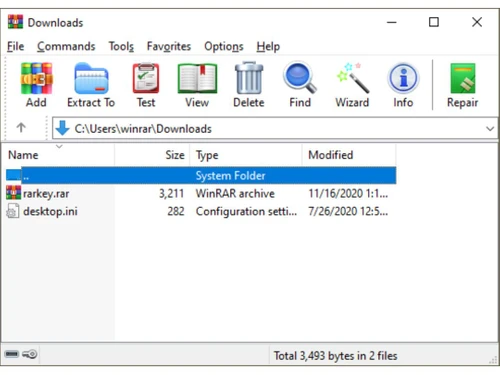Click the parent folder icon in ".." row
Image resolution: width=500 pixels, height=375 pixels.
14,175
